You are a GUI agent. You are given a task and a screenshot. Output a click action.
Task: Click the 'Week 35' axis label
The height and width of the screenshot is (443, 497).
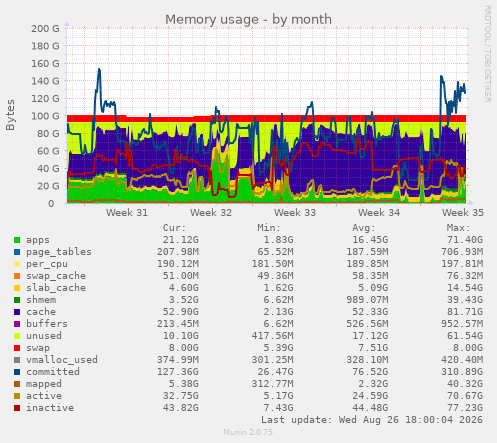click(463, 213)
